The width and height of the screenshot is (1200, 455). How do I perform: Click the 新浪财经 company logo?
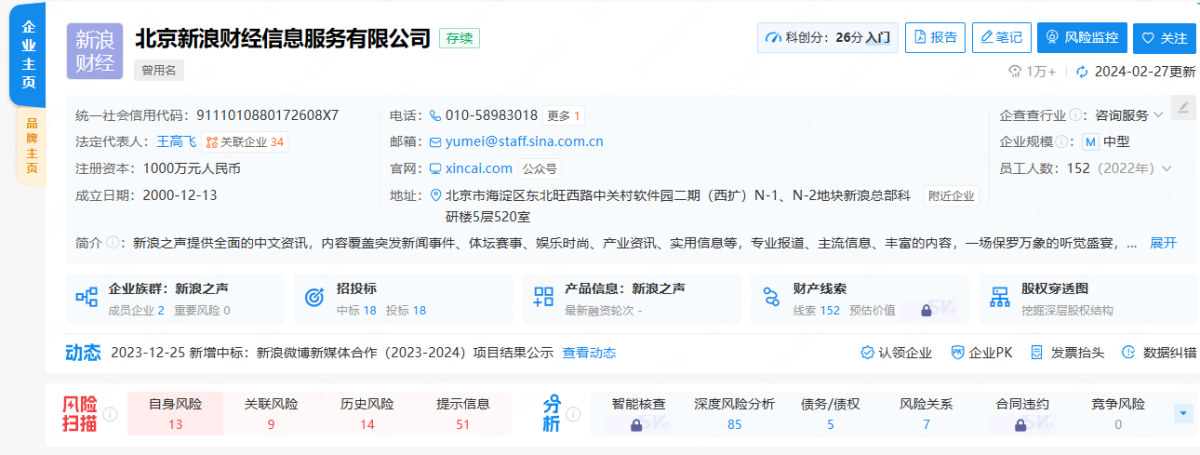point(95,52)
